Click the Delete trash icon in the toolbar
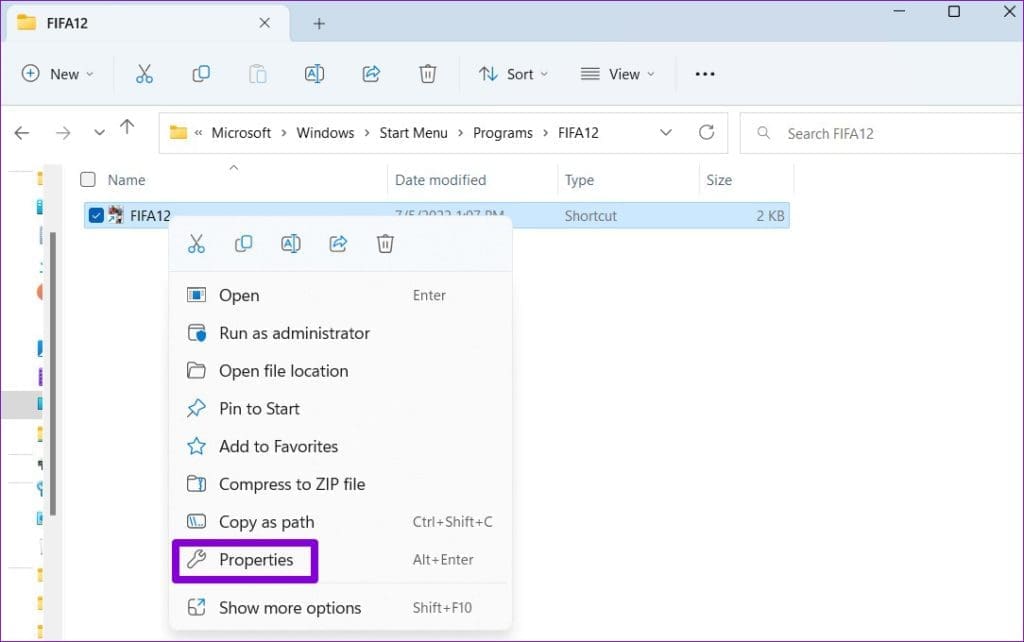 click(x=427, y=73)
